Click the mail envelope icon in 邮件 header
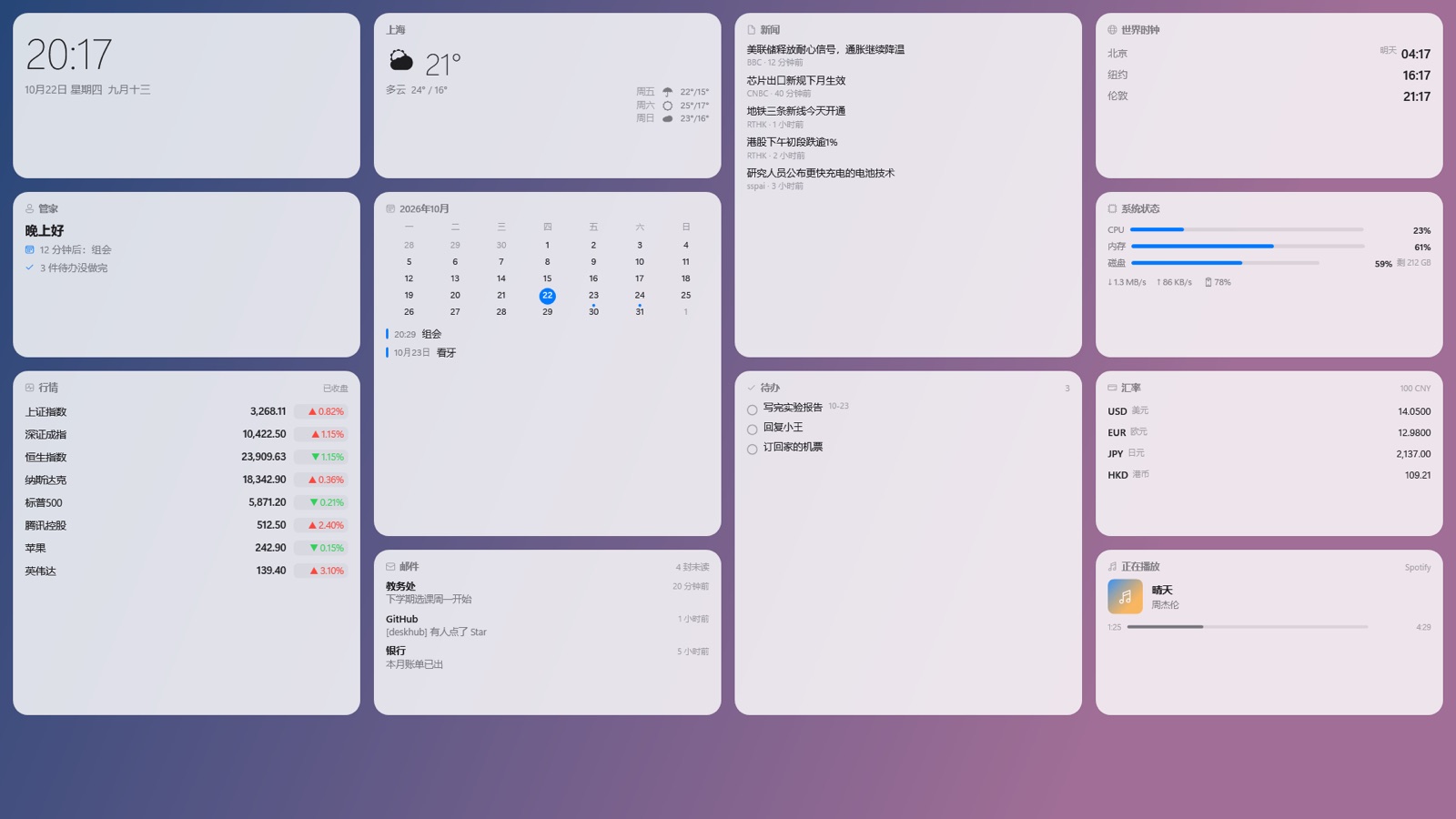Image resolution: width=1456 pixels, height=819 pixels. 390,567
